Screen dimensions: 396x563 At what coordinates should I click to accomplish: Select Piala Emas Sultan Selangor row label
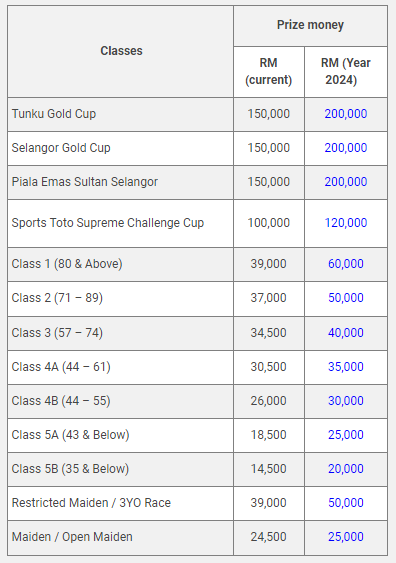coord(85,182)
